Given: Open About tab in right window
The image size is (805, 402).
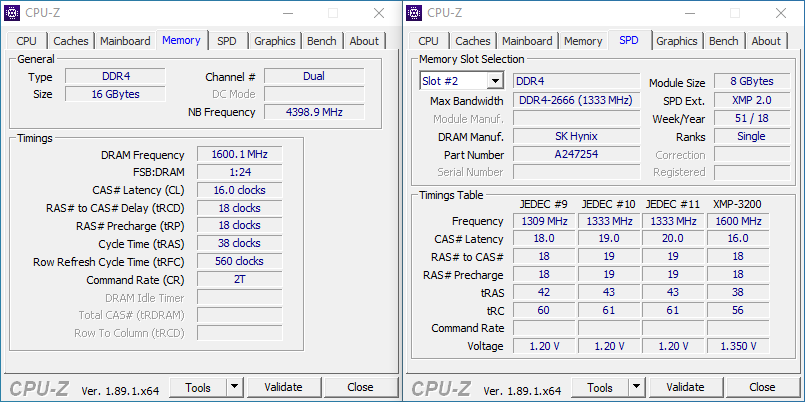Looking at the screenshot, I should [x=766, y=41].
